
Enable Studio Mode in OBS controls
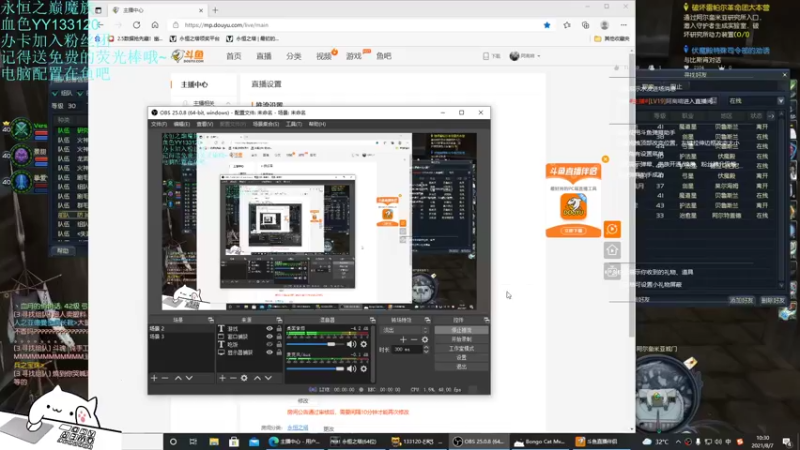[461, 348]
